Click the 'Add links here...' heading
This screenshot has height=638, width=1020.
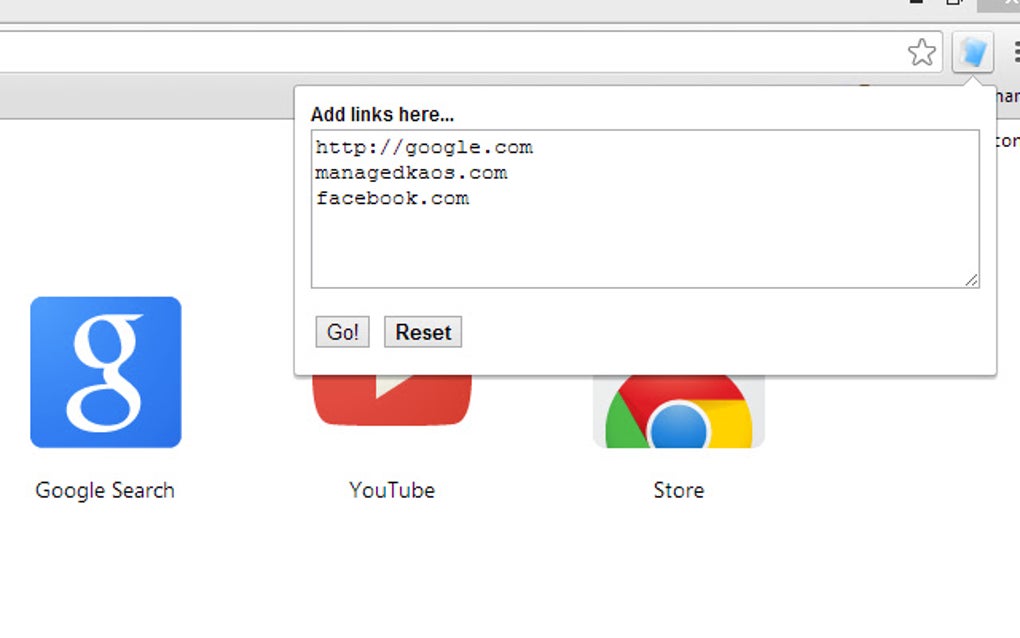point(382,114)
